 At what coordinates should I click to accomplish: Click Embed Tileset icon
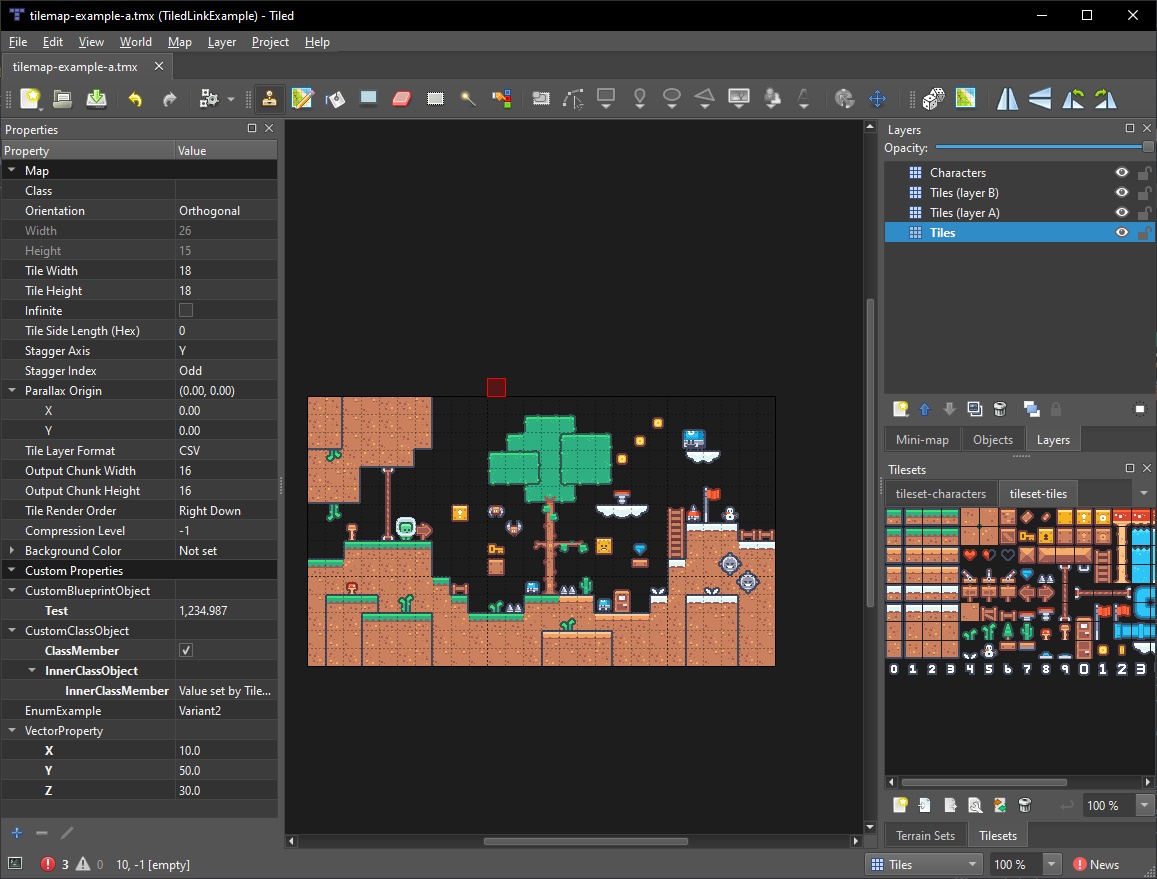925,805
